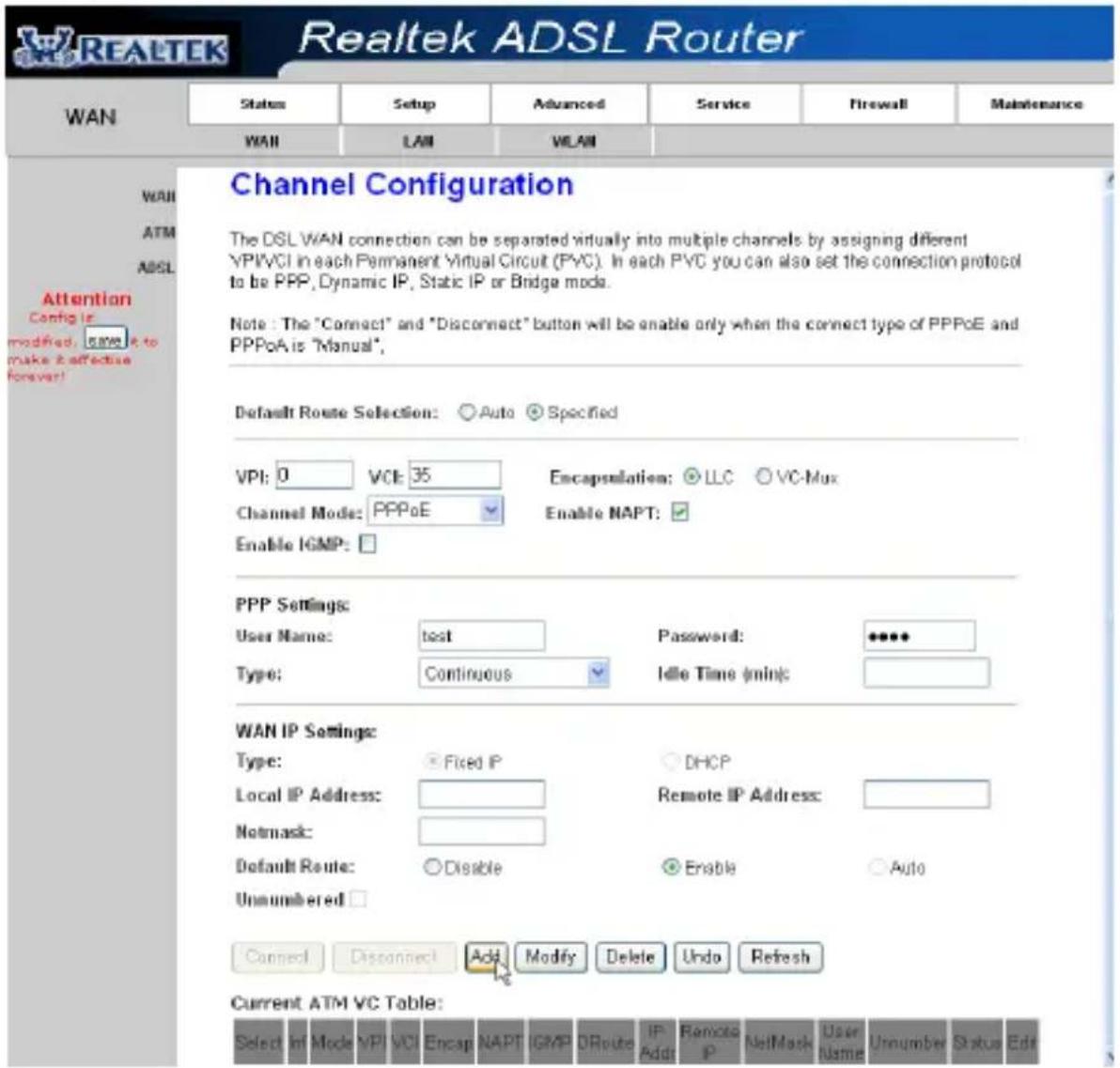
Task: Click the Delete button
Action: tap(630, 957)
